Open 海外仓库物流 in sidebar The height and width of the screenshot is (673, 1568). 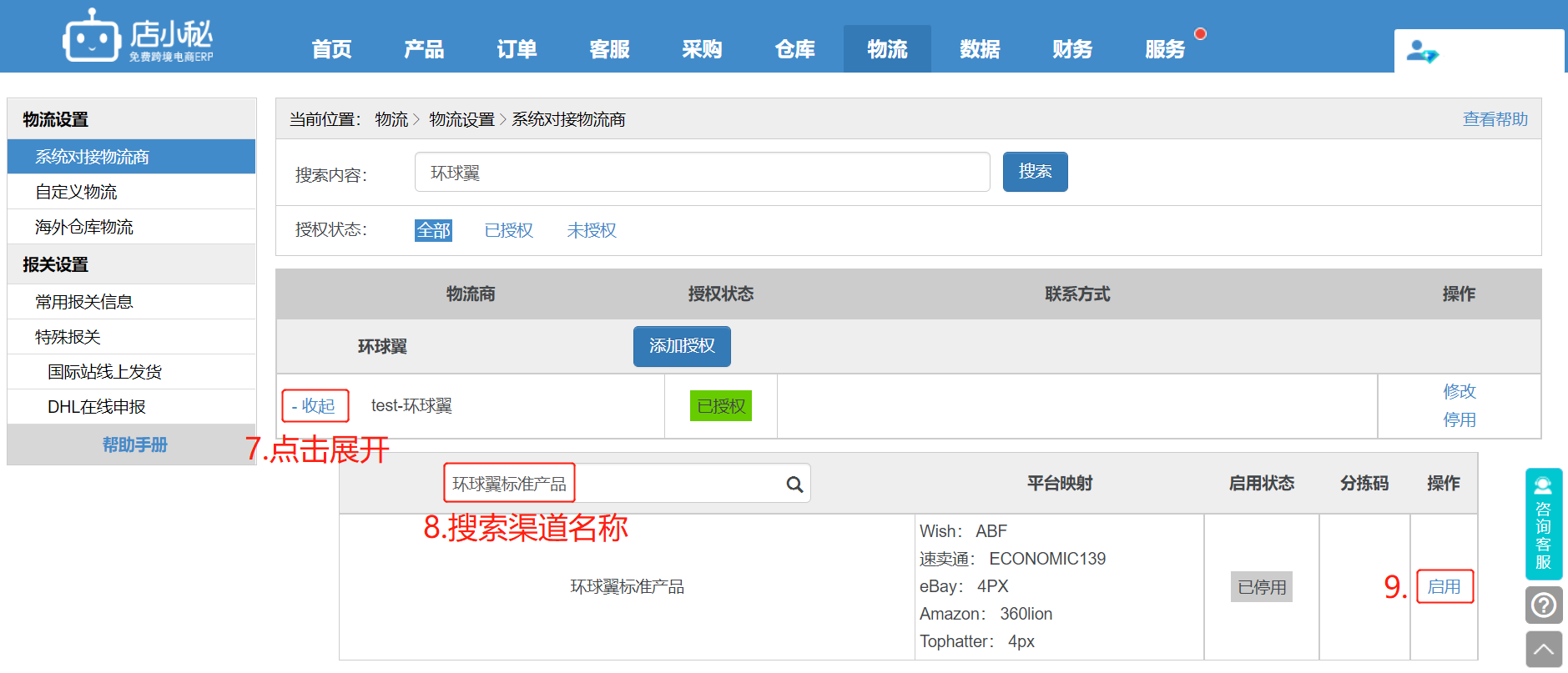pos(132,227)
